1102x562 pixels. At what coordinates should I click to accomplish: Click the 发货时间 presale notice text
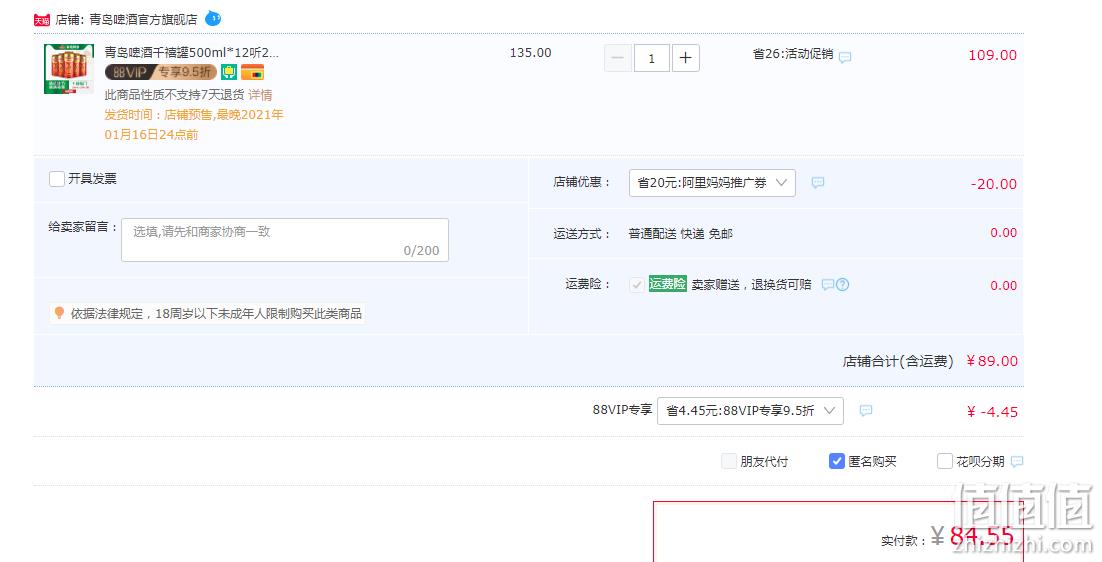[194, 124]
